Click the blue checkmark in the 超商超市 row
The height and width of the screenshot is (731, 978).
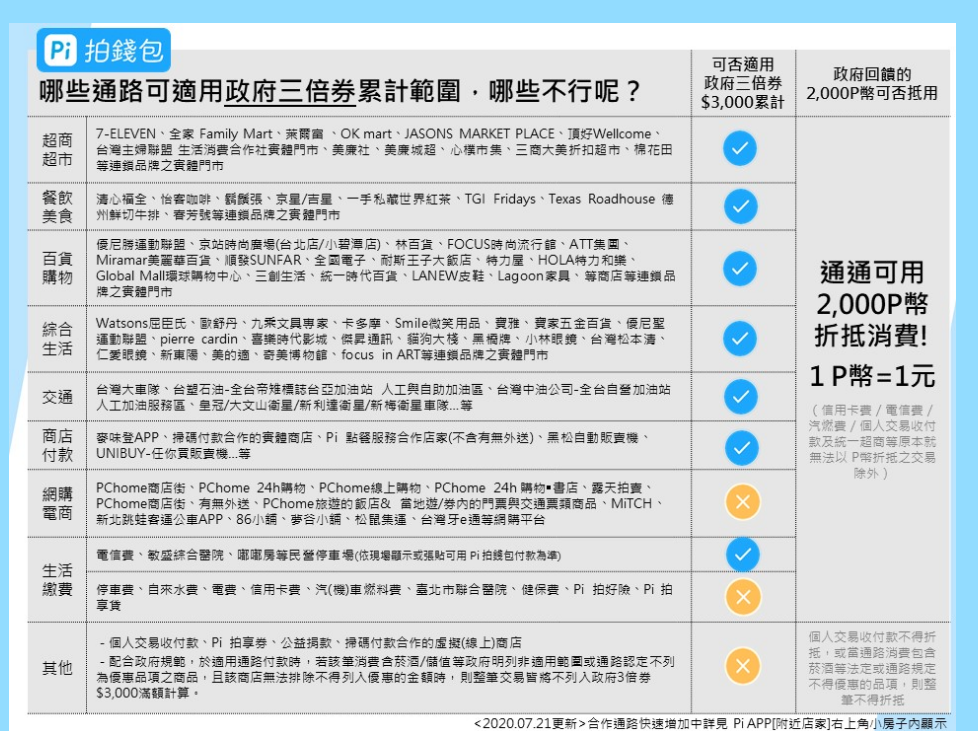[x=740, y=148]
